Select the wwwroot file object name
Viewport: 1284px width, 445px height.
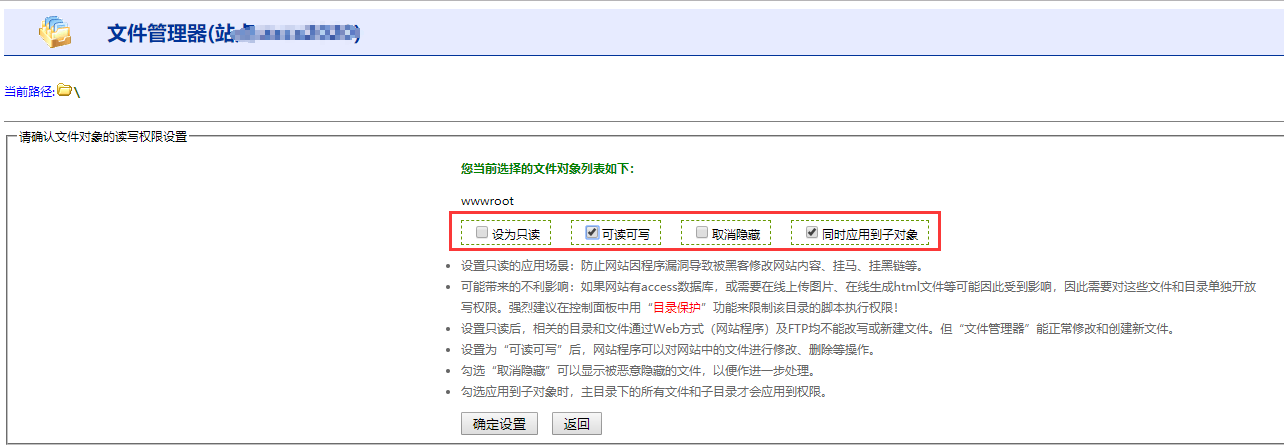(x=487, y=201)
